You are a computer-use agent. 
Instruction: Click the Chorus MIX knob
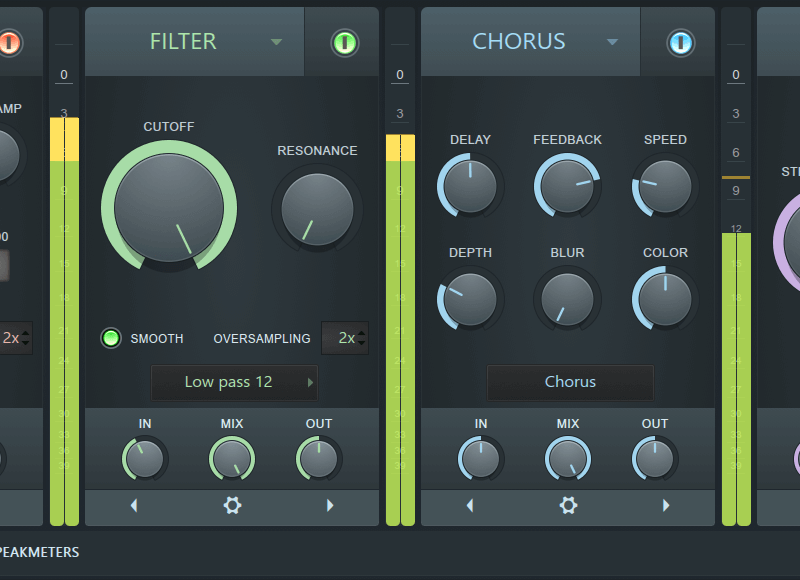pos(567,459)
